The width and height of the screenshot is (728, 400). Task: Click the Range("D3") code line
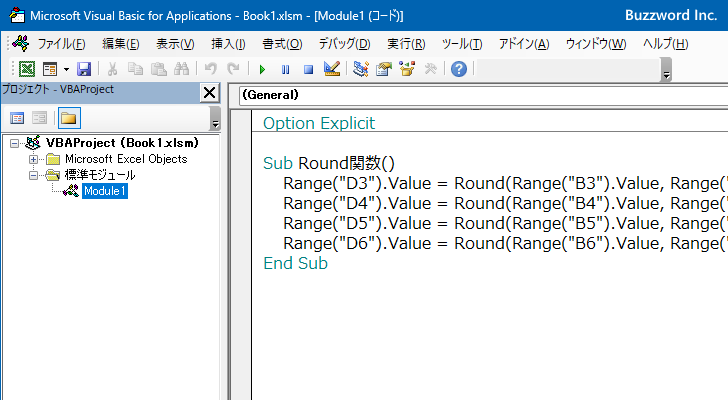coord(506,183)
